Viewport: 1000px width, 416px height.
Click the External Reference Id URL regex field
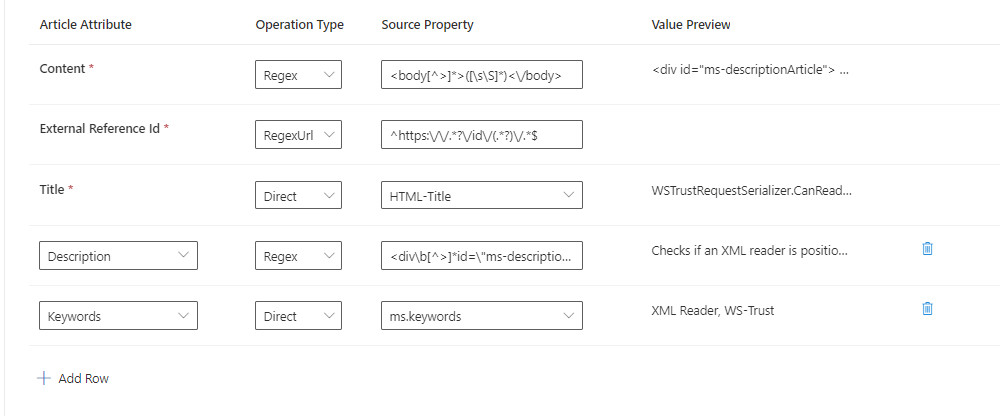tap(481, 135)
